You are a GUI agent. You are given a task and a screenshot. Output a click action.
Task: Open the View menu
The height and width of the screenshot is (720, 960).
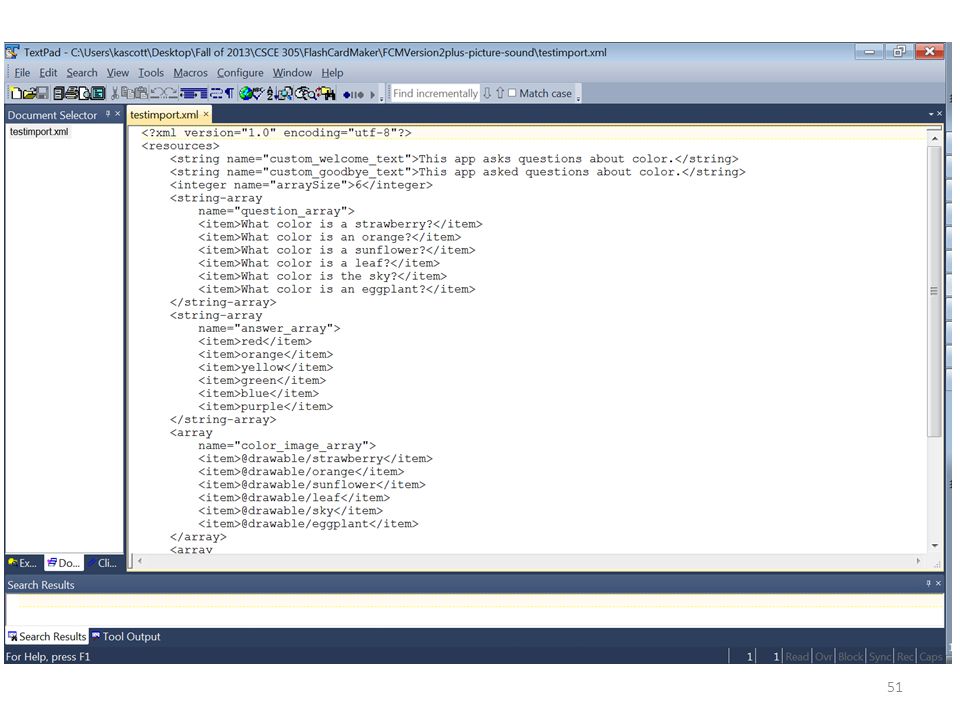(118, 72)
